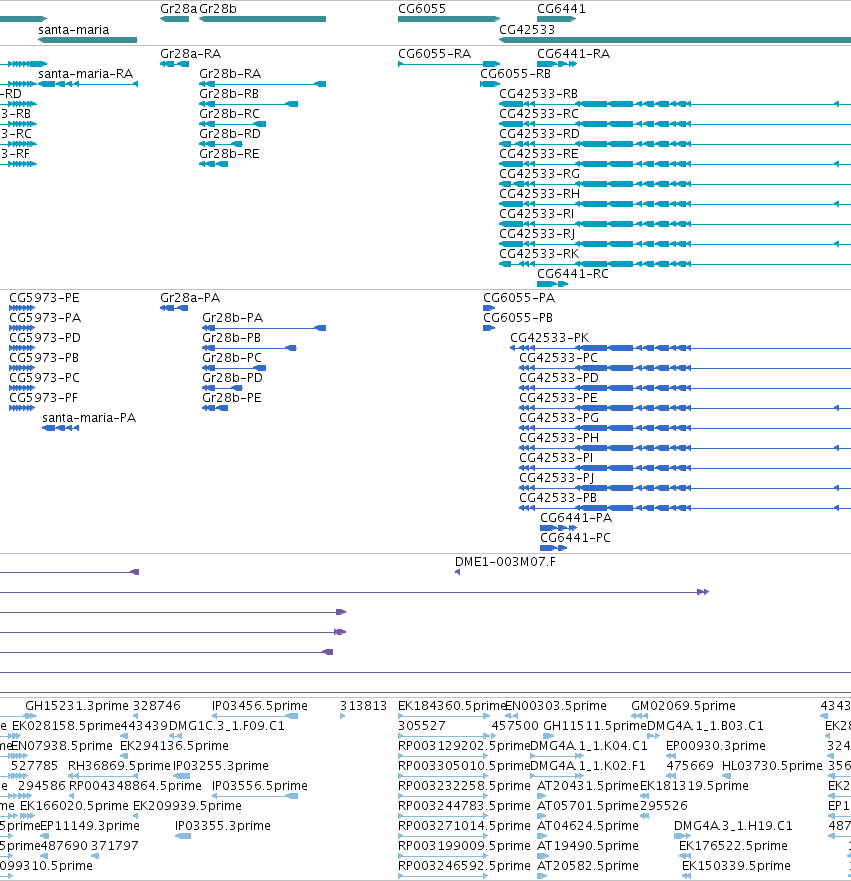Select protein santa-maria-PA
The image size is (851, 881).
tap(89, 418)
